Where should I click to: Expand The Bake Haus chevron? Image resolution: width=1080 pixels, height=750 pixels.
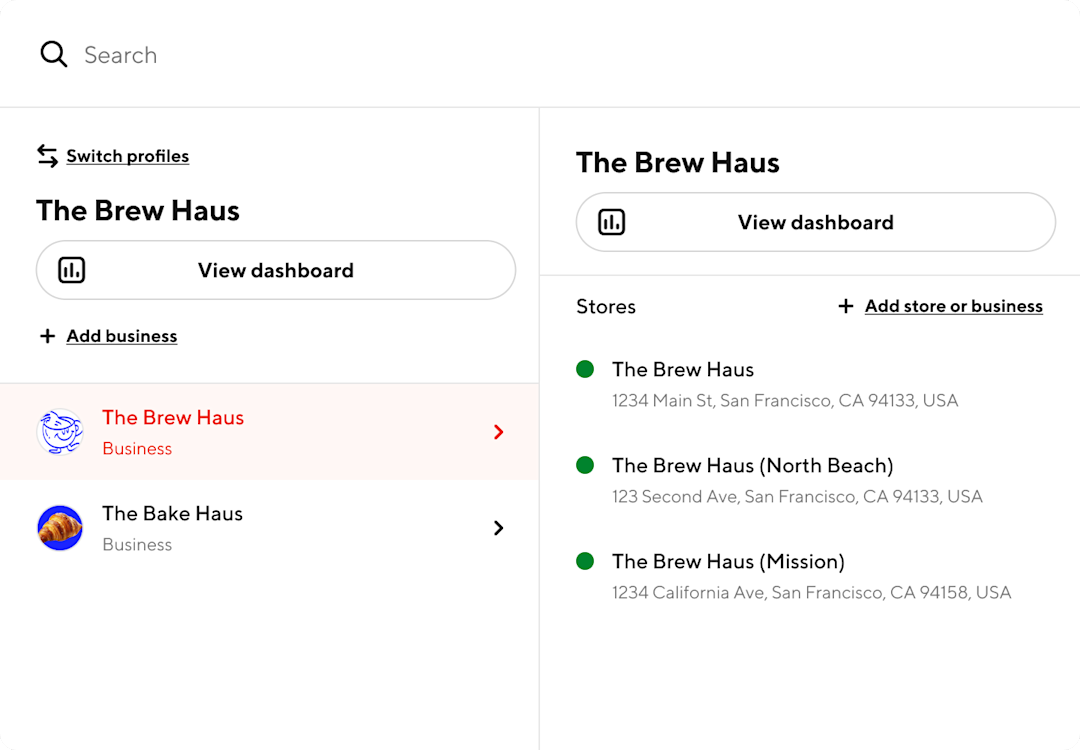499,528
